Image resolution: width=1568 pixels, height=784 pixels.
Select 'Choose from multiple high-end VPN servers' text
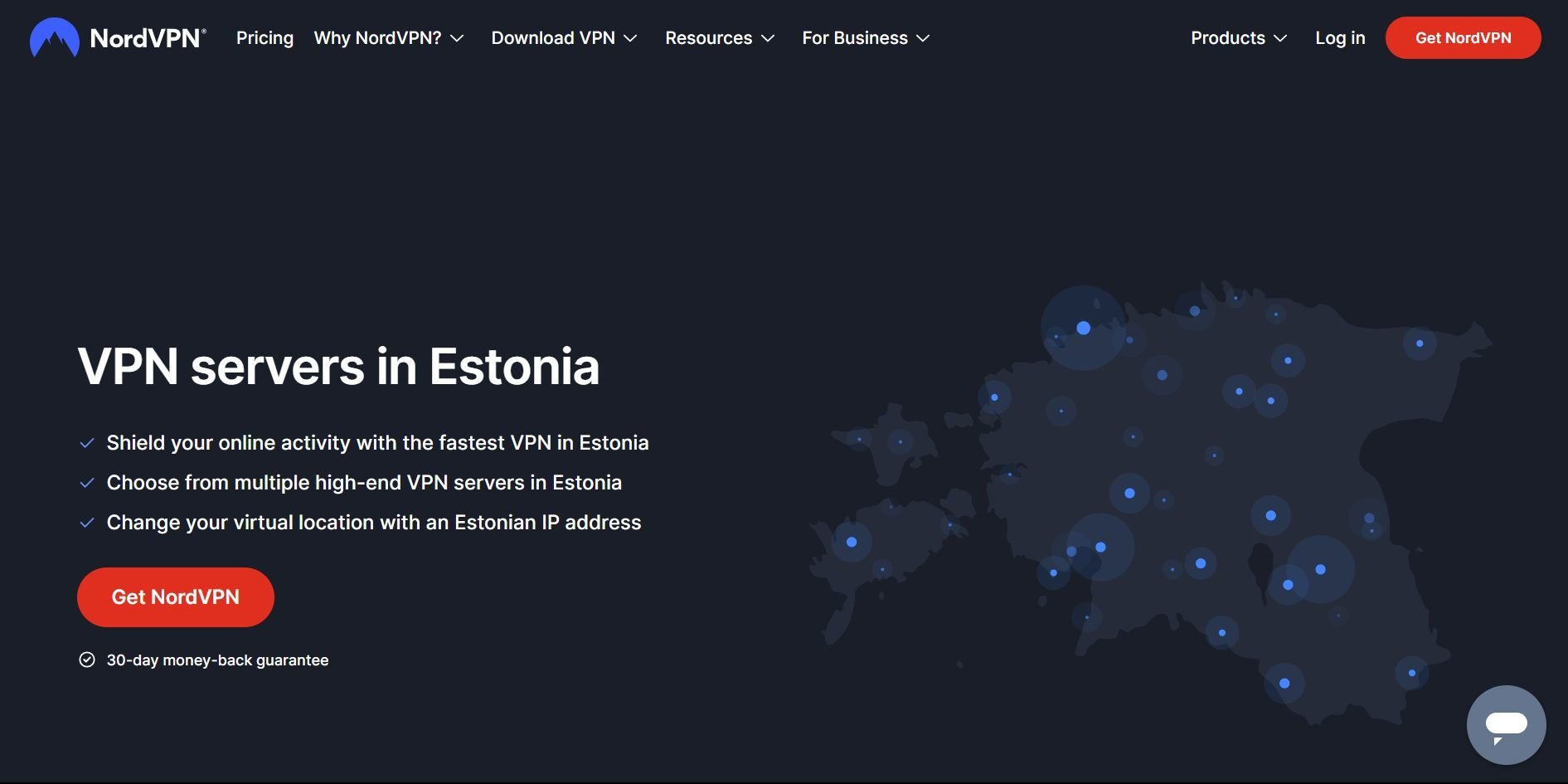point(364,482)
